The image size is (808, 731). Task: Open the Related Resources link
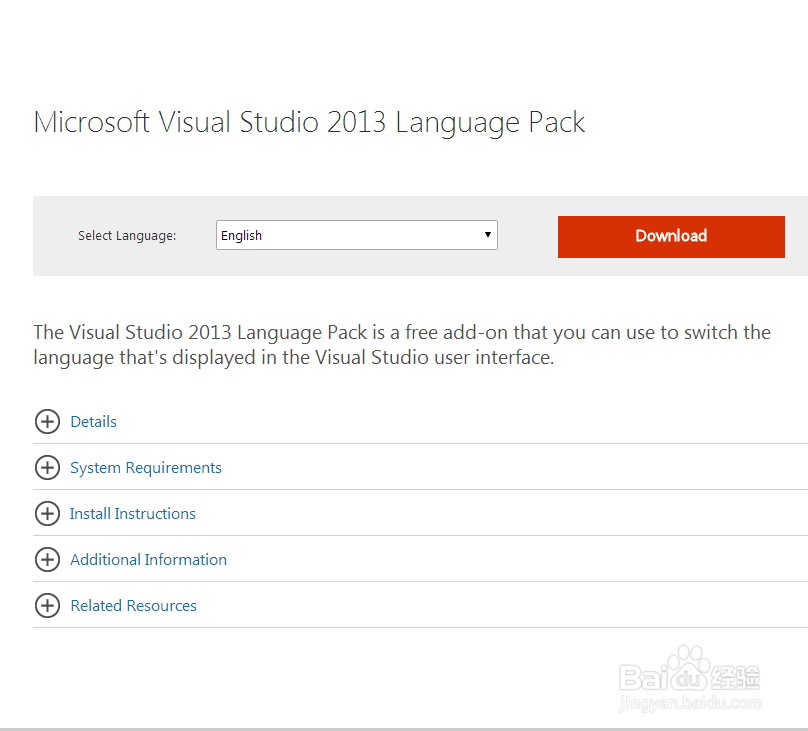[x=133, y=605]
